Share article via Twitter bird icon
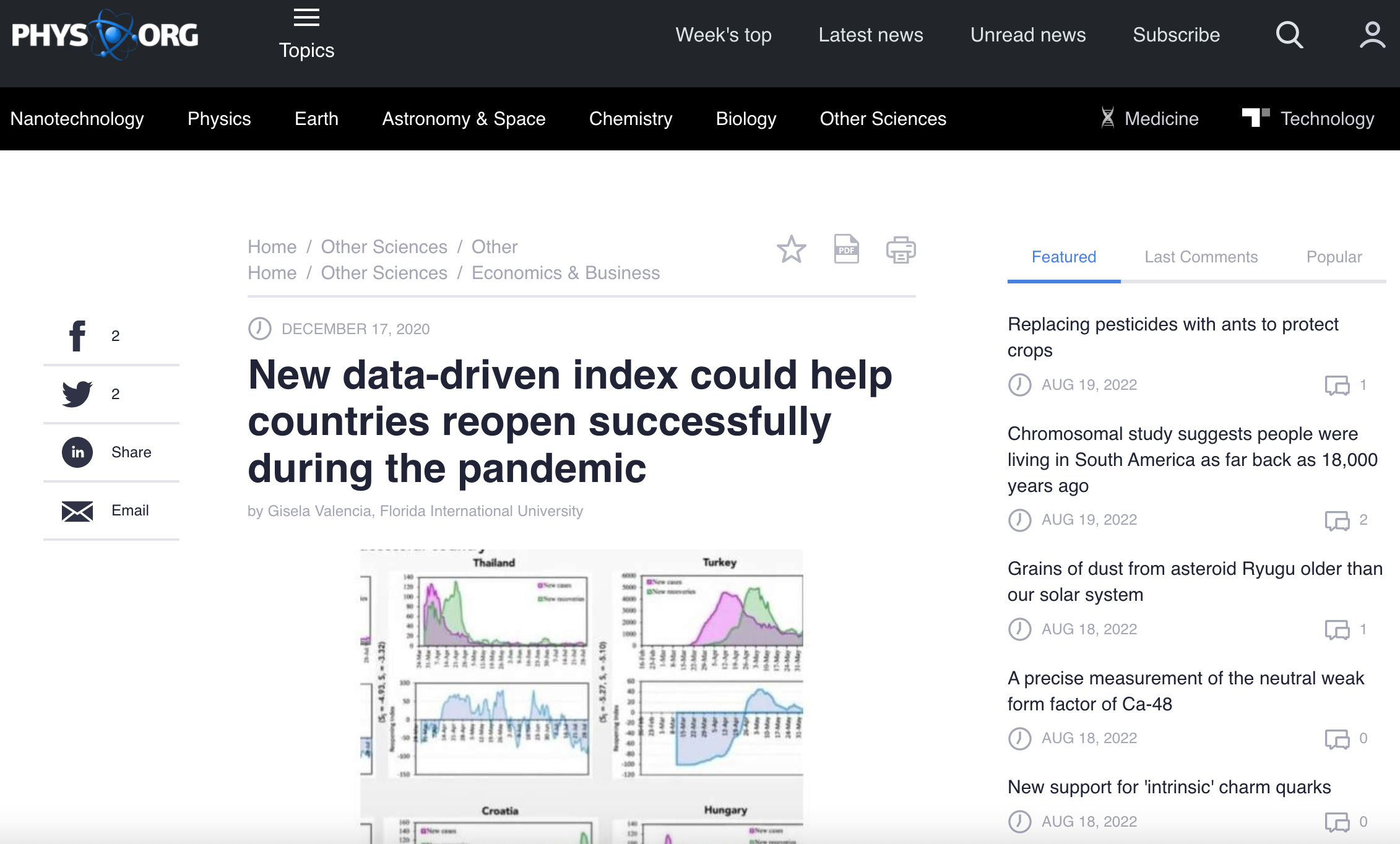The width and height of the screenshot is (1400, 844). 77,394
